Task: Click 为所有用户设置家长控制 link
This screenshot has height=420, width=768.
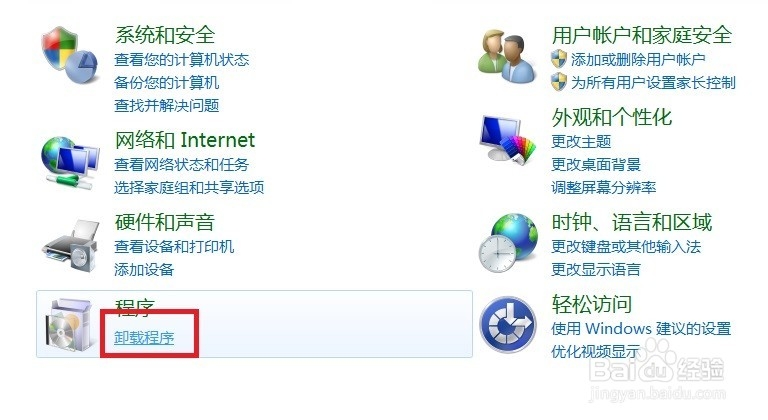Action: 653,82
